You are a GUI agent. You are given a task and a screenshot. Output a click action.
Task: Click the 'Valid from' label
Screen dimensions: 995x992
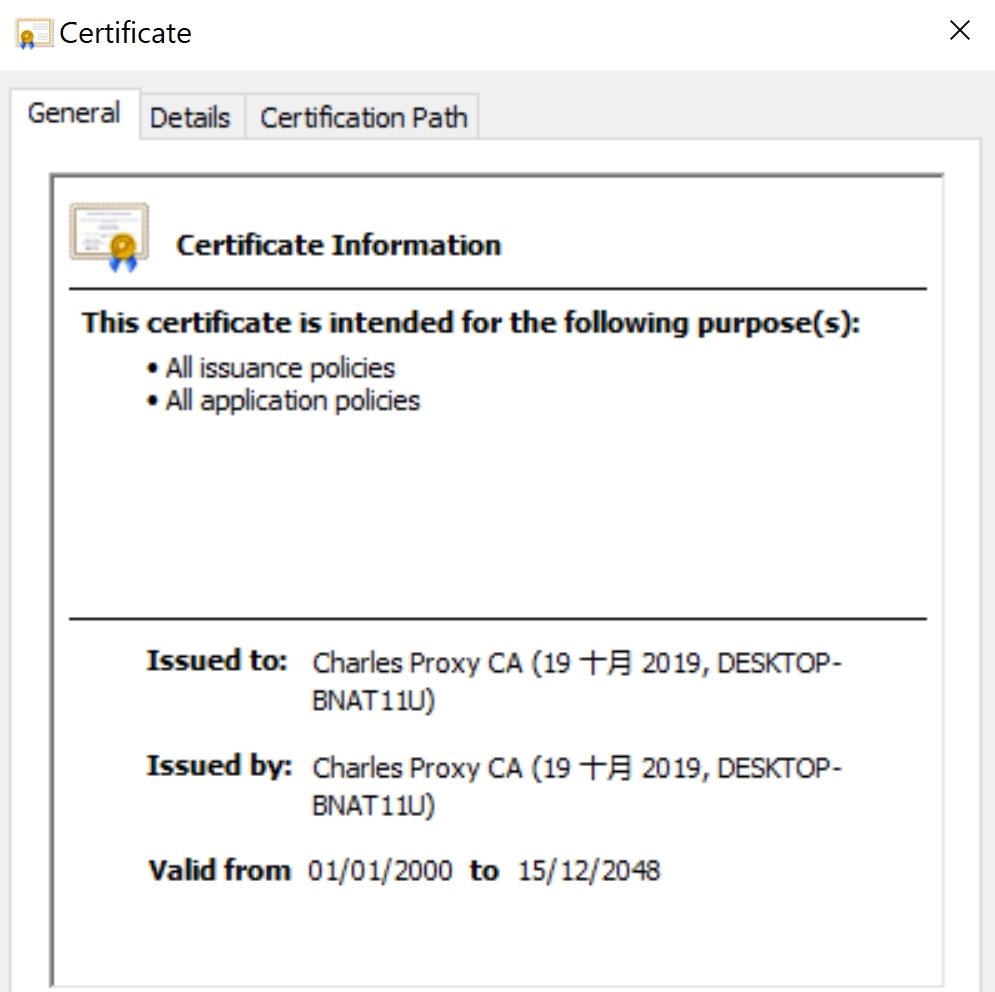point(220,870)
